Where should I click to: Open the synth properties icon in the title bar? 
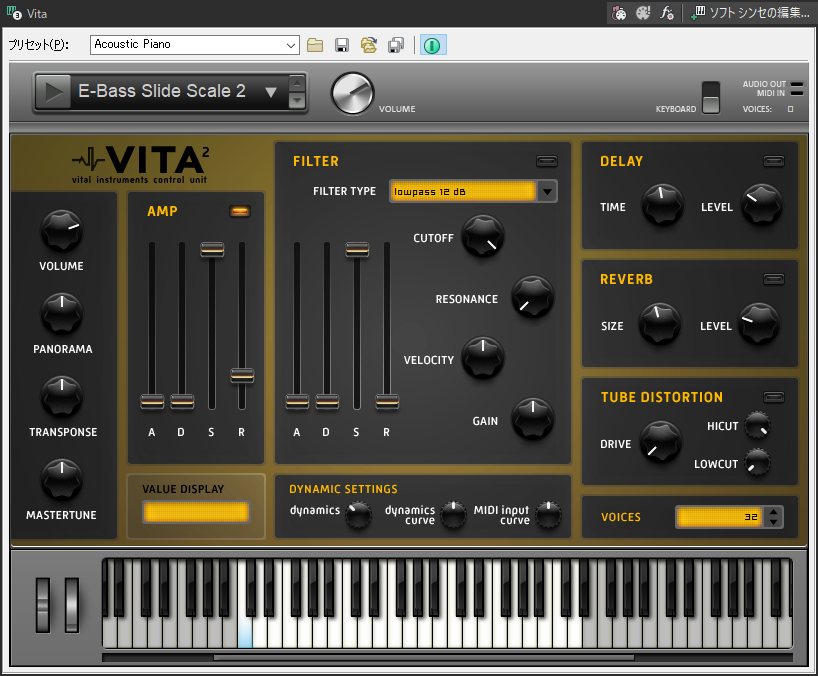click(x=619, y=13)
